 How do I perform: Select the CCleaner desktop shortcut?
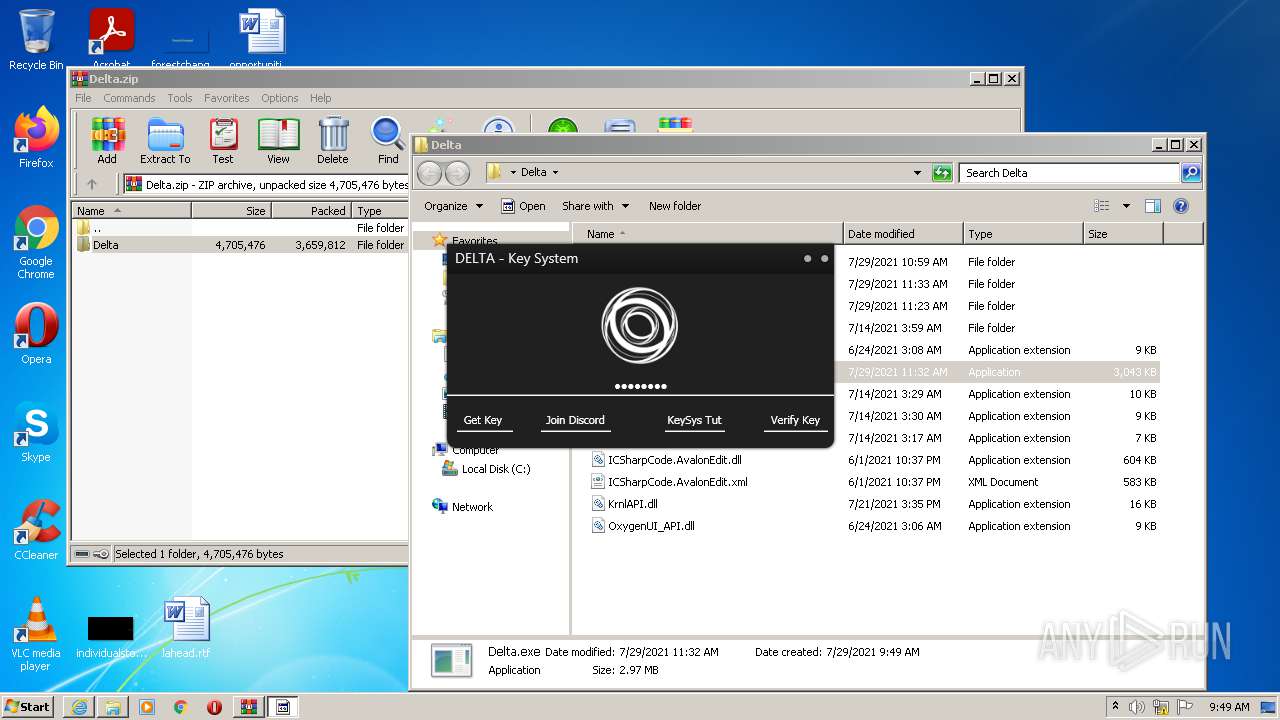36,530
